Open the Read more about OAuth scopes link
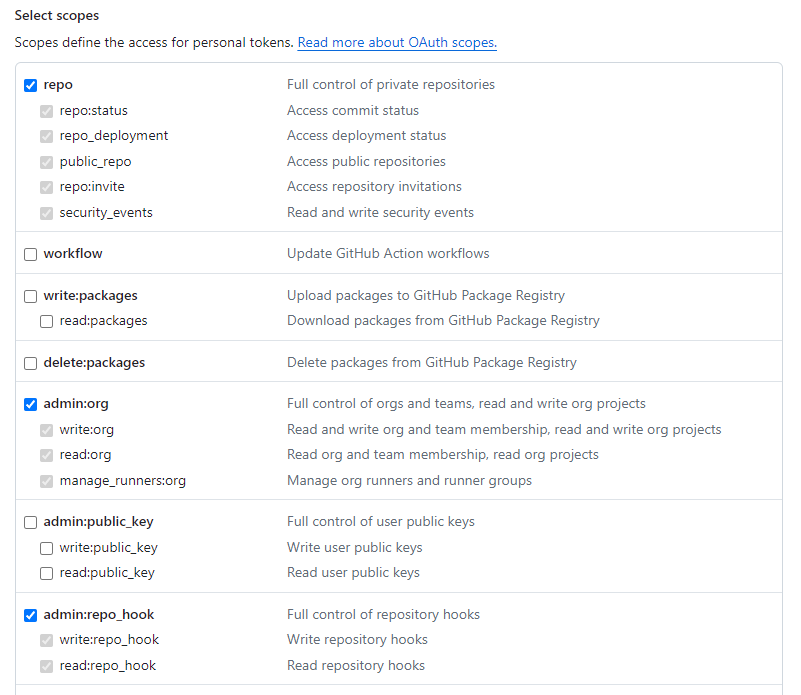Viewport: 801px width, 695px height. (397, 42)
